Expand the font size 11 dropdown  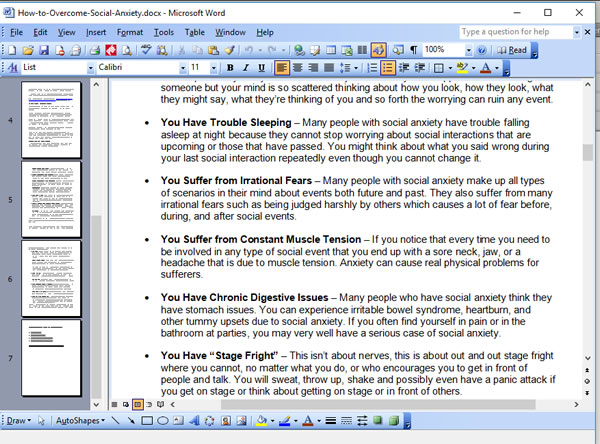coord(214,68)
